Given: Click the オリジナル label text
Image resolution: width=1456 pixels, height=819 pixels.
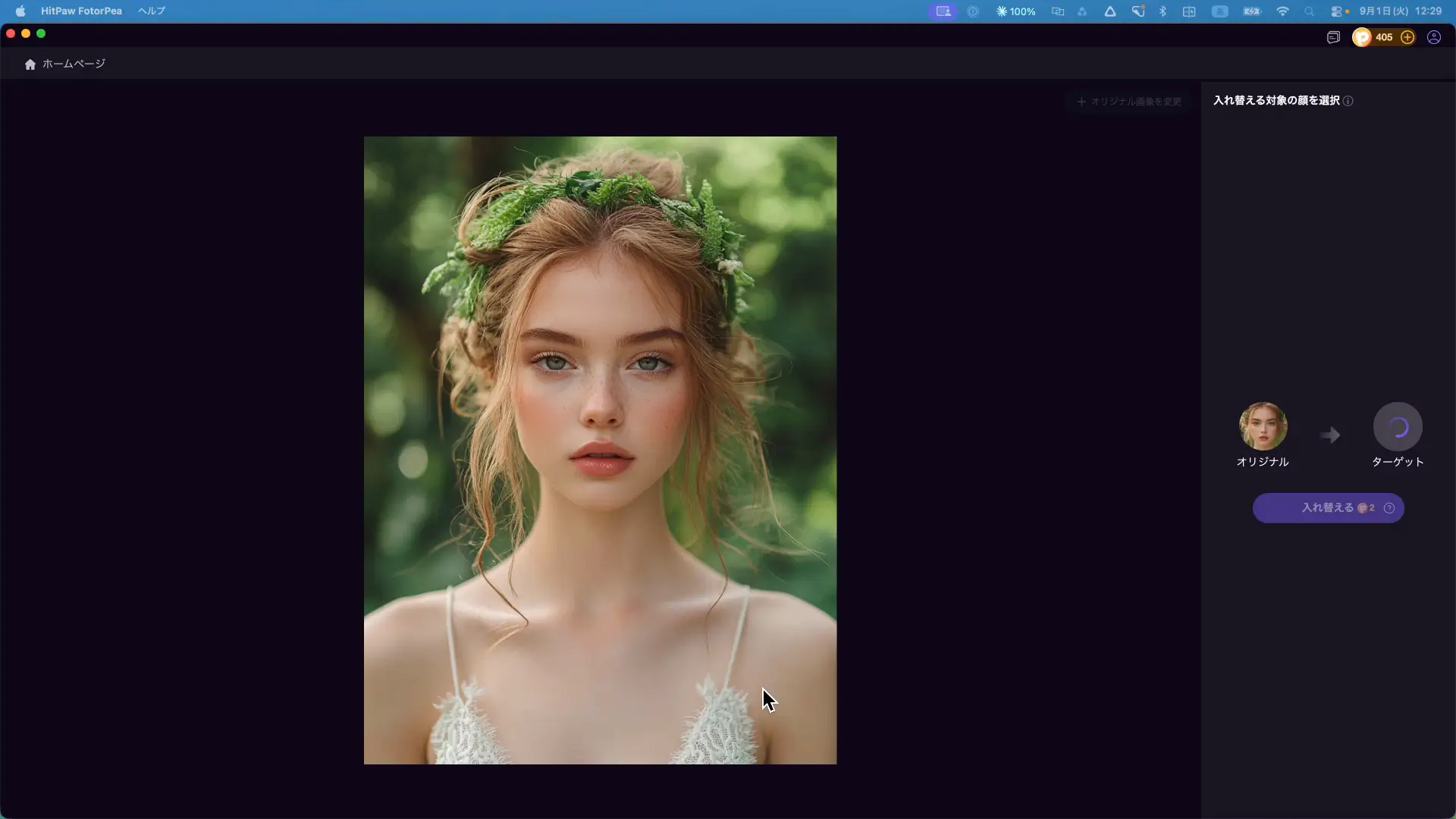Looking at the screenshot, I should (x=1263, y=462).
